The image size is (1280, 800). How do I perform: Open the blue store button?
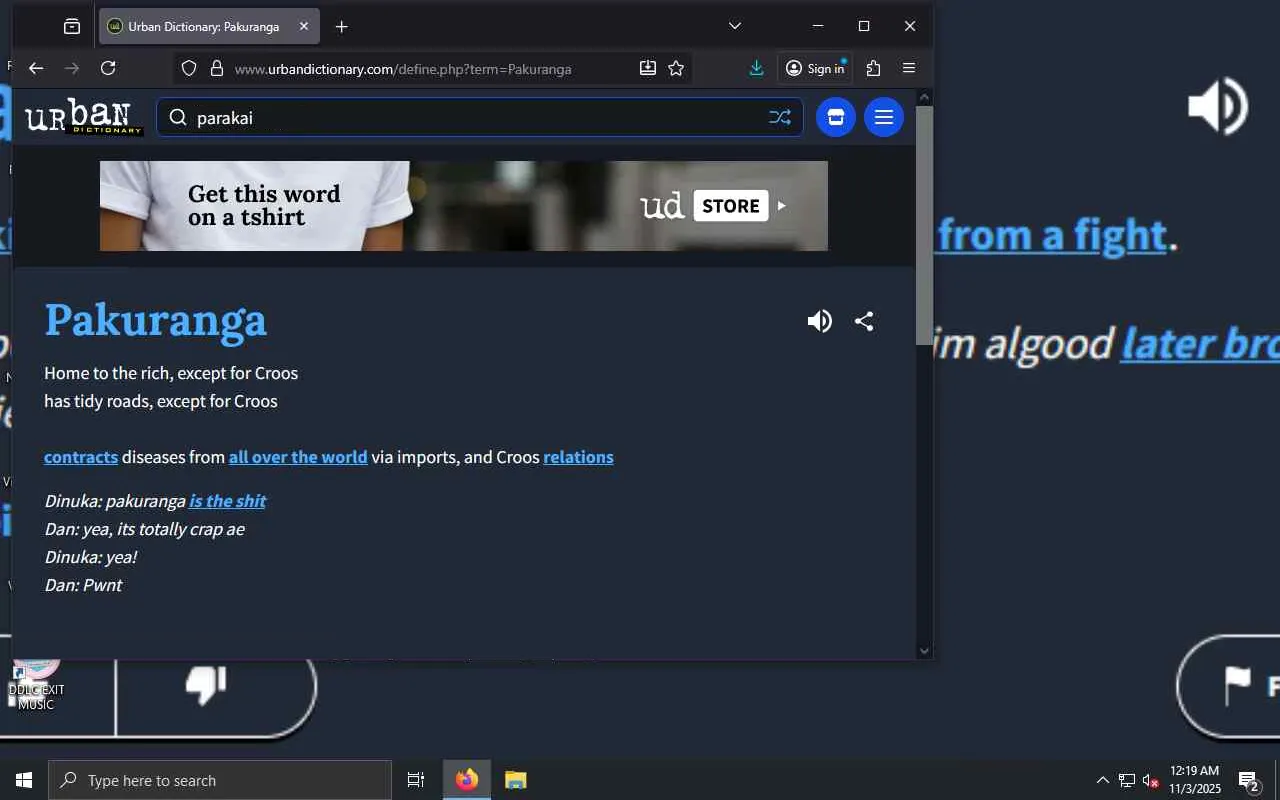[x=836, y=117]
